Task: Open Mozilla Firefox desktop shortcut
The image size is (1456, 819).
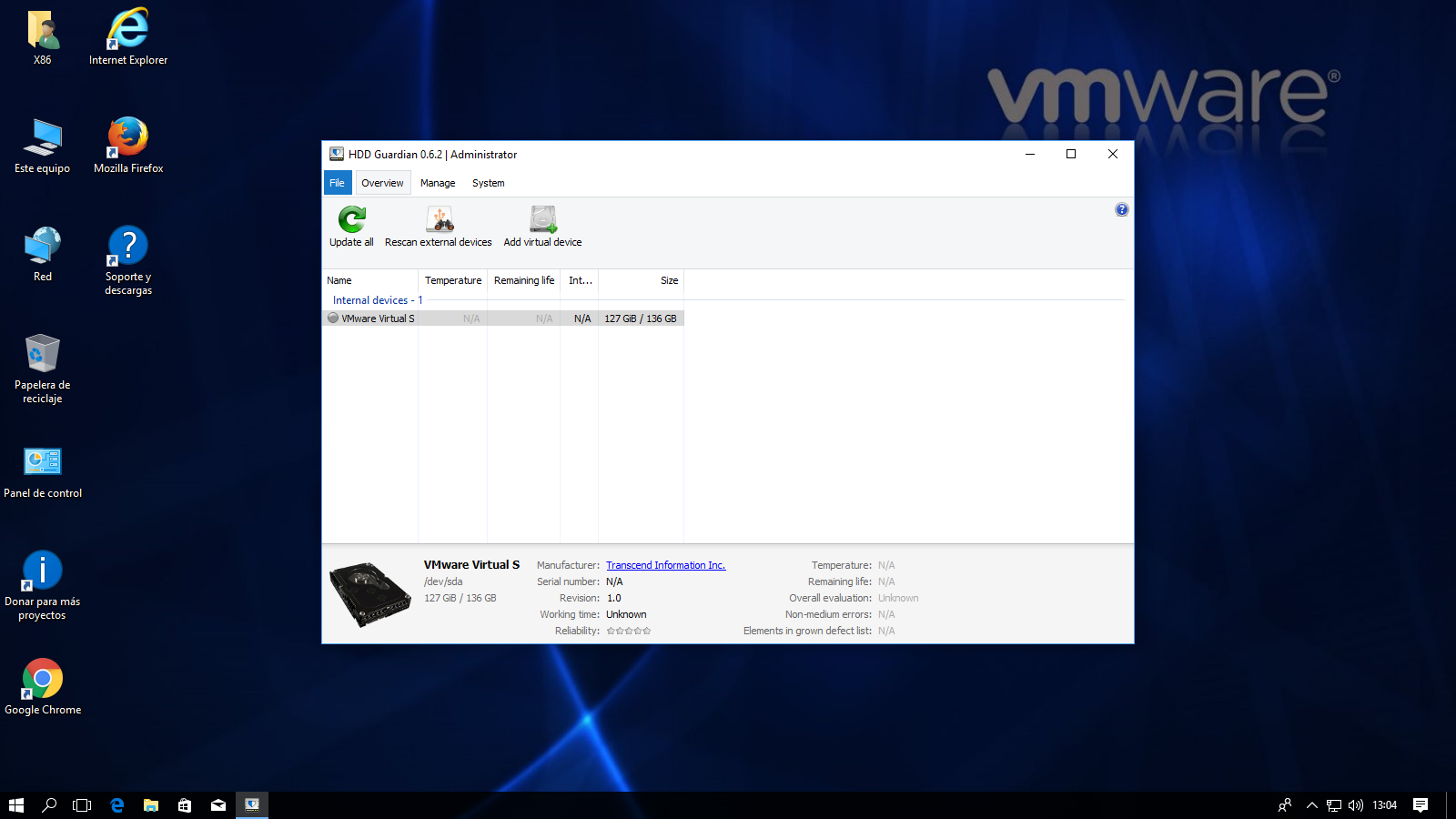Action: click(128, 146)
